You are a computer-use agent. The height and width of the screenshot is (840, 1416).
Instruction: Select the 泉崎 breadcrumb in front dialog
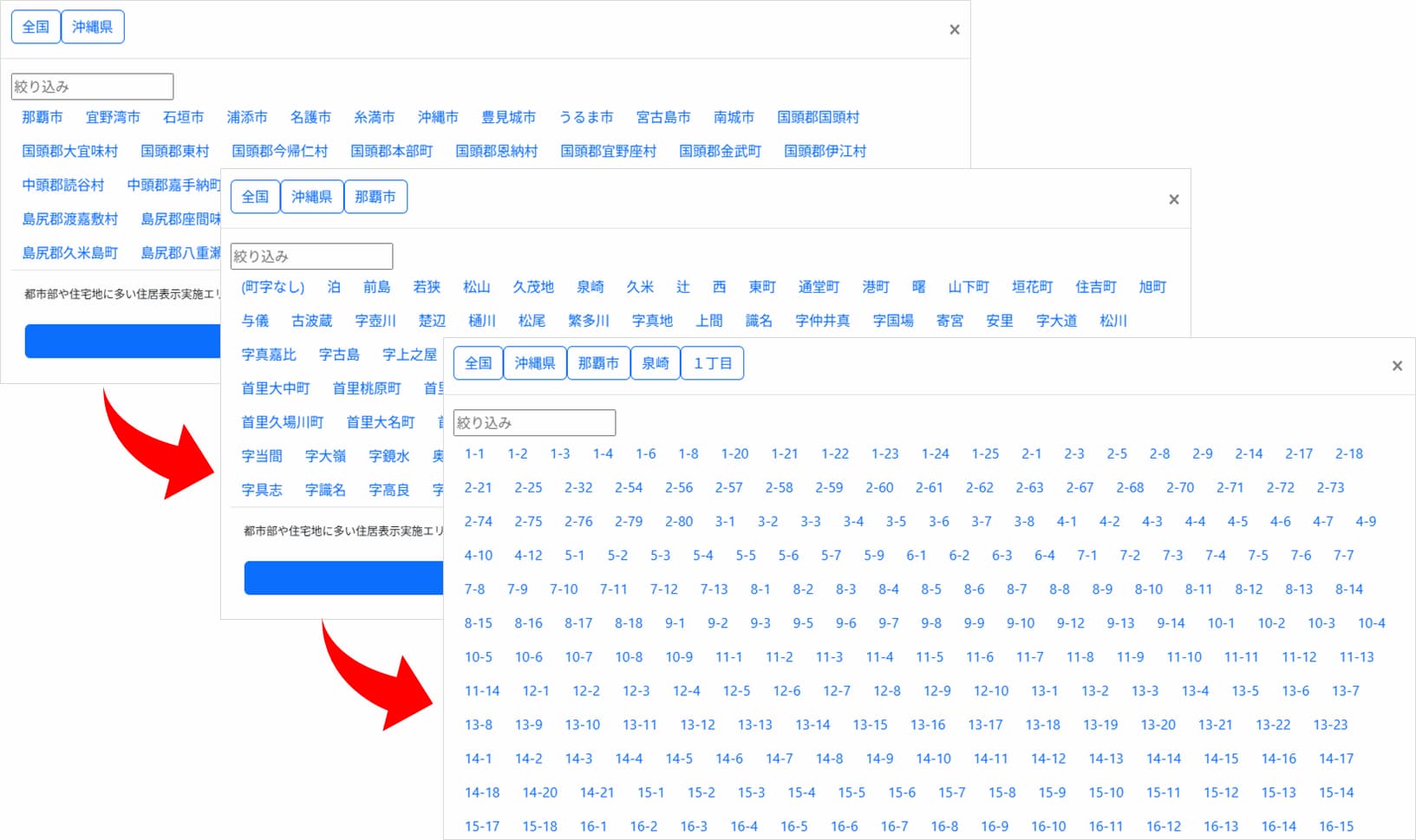(x=656, y=363)
